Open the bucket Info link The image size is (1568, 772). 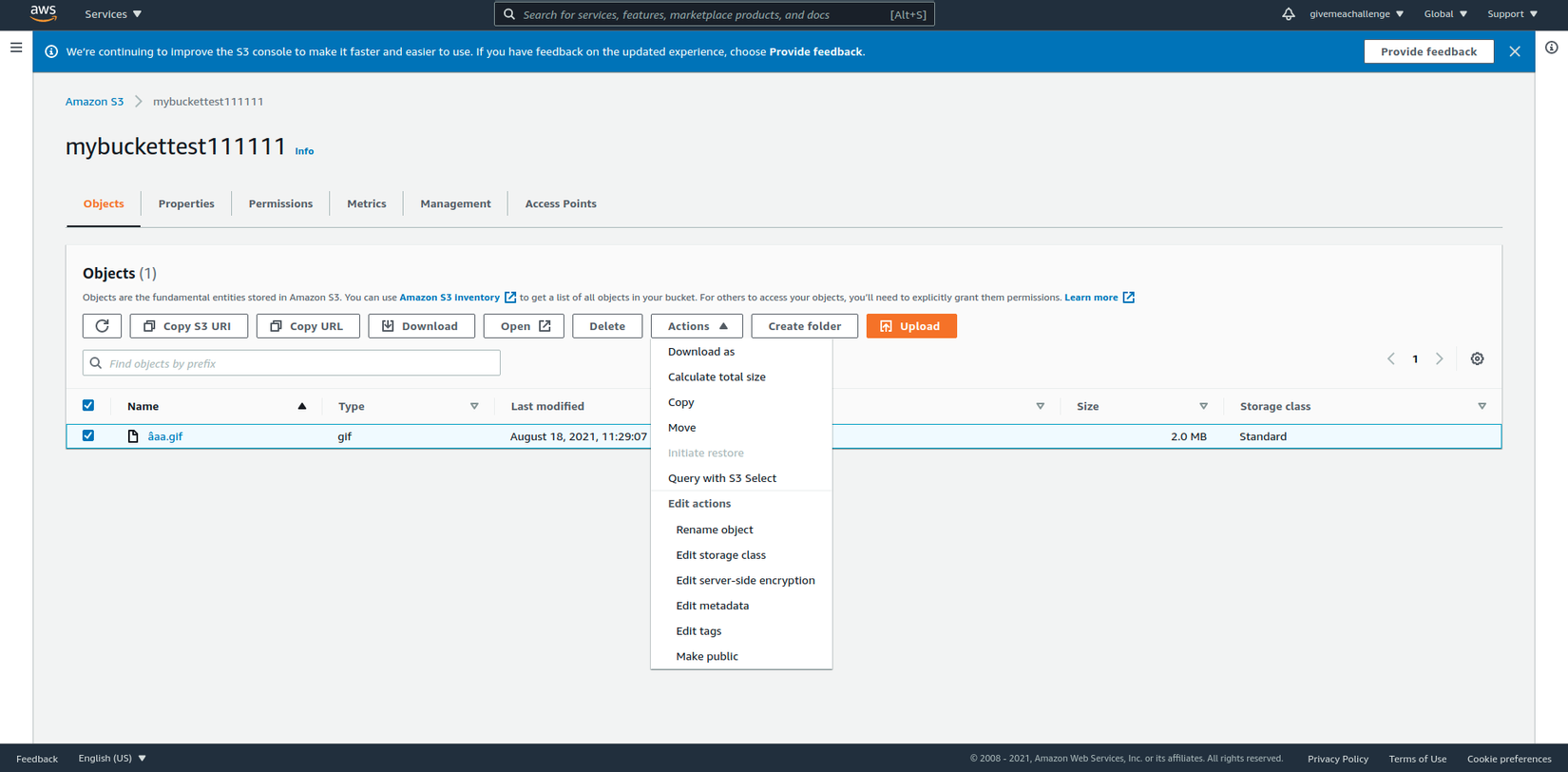click(304, 151)
